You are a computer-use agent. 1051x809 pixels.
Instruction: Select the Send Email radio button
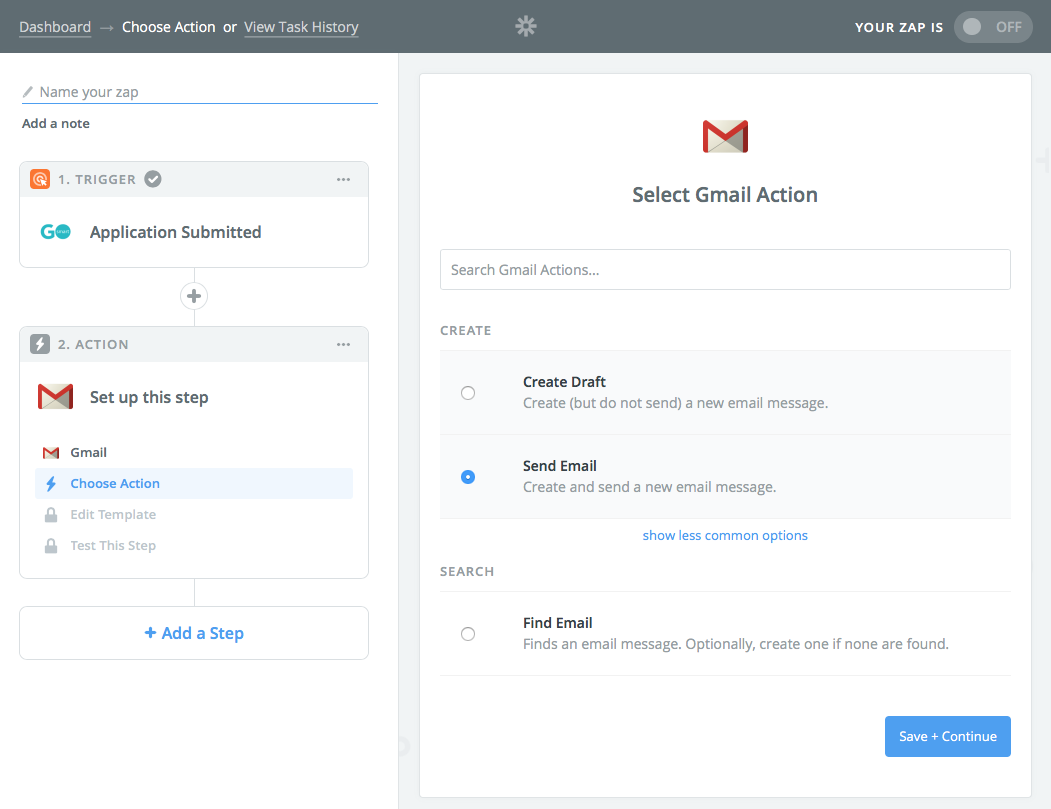[468, 477]
